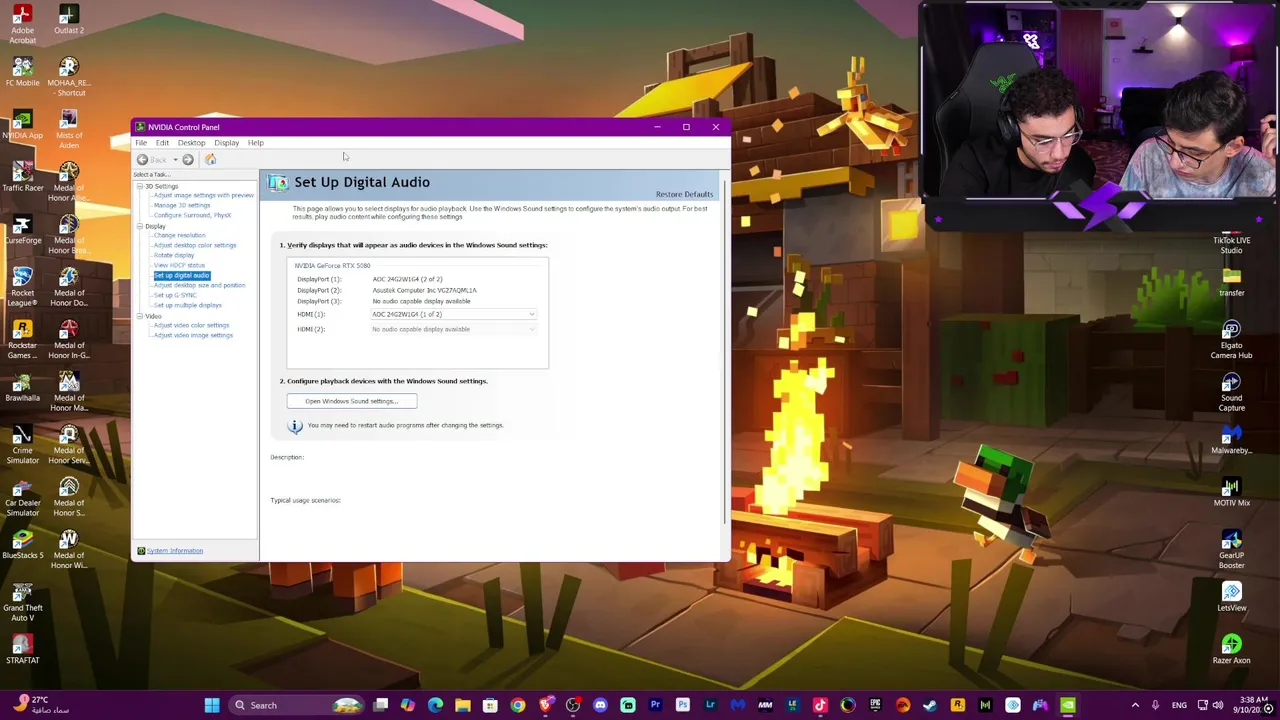The width and height of the screenshot is (1280, 720).
Task: Select Configure Surround, PhysX
Action: (x=192, y=215)
